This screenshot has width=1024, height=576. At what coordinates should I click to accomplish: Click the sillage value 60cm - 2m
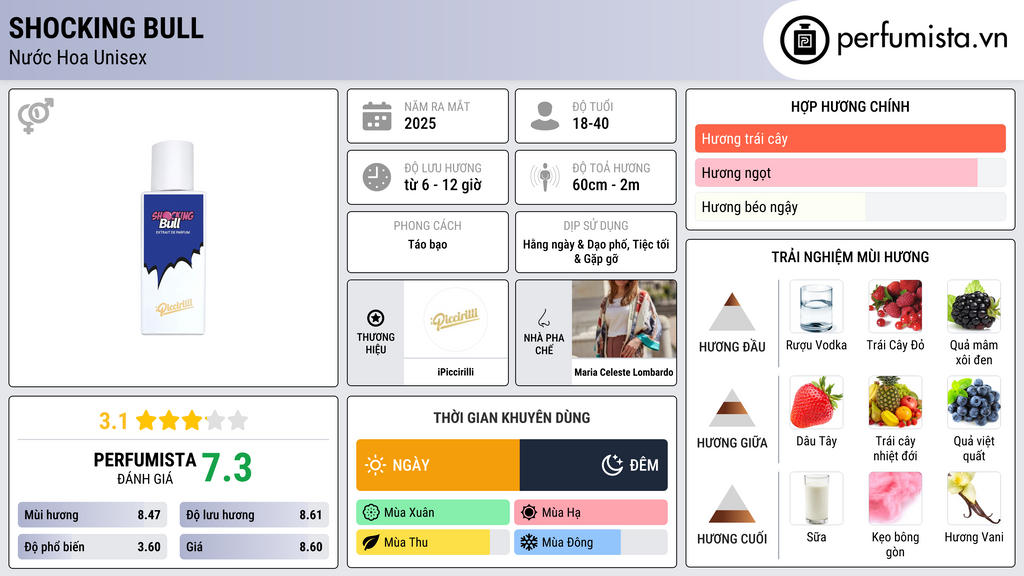(606, 185)
